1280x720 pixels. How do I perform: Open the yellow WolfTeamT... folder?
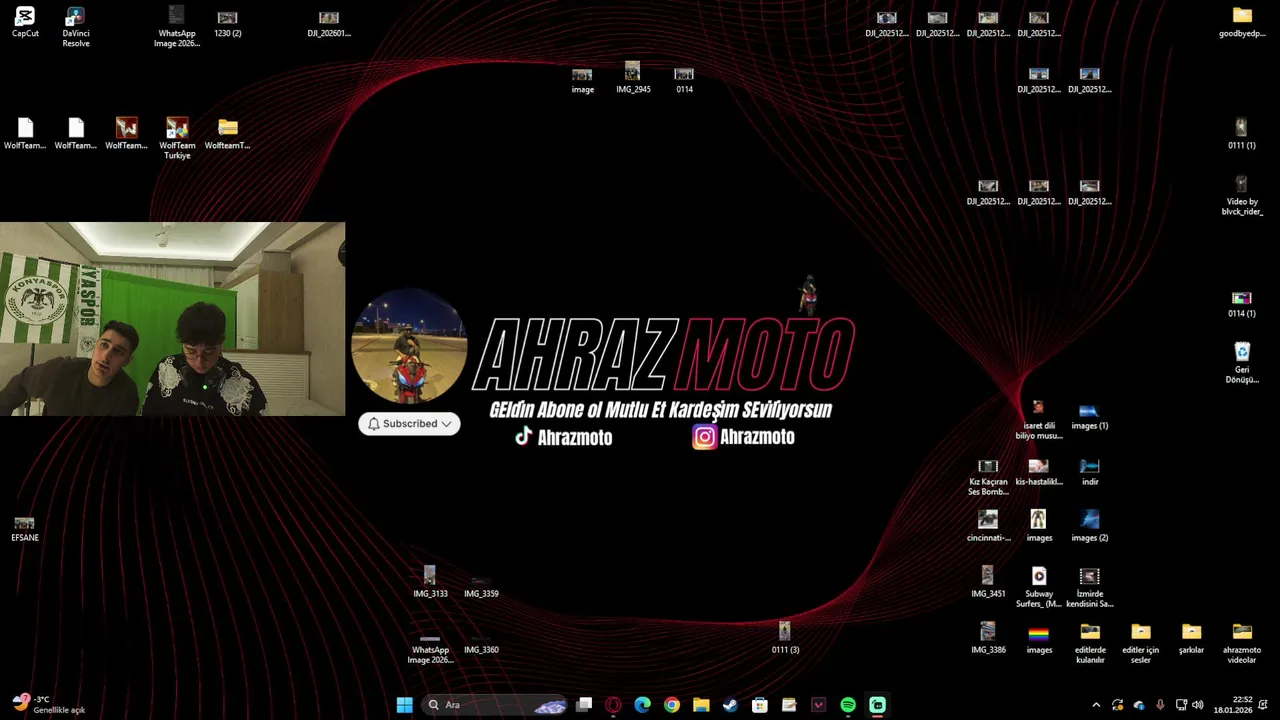pos(228,134)
